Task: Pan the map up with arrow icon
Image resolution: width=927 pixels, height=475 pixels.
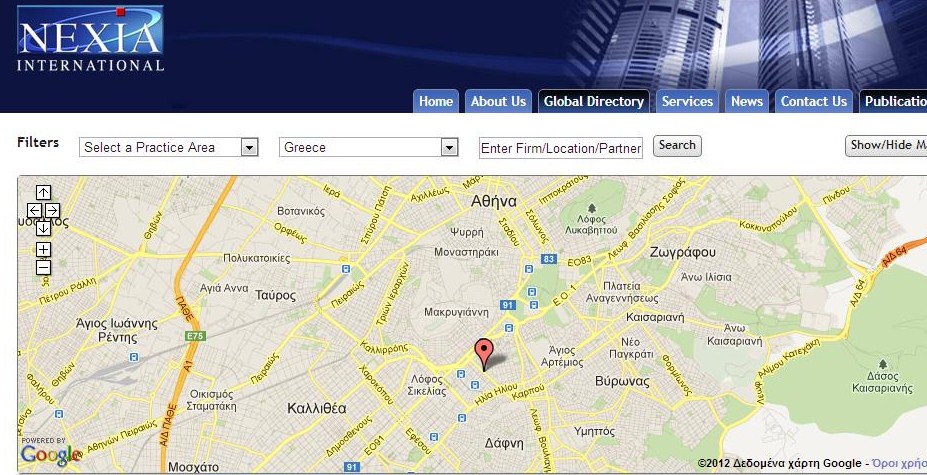Action: [x=43, y=192]
